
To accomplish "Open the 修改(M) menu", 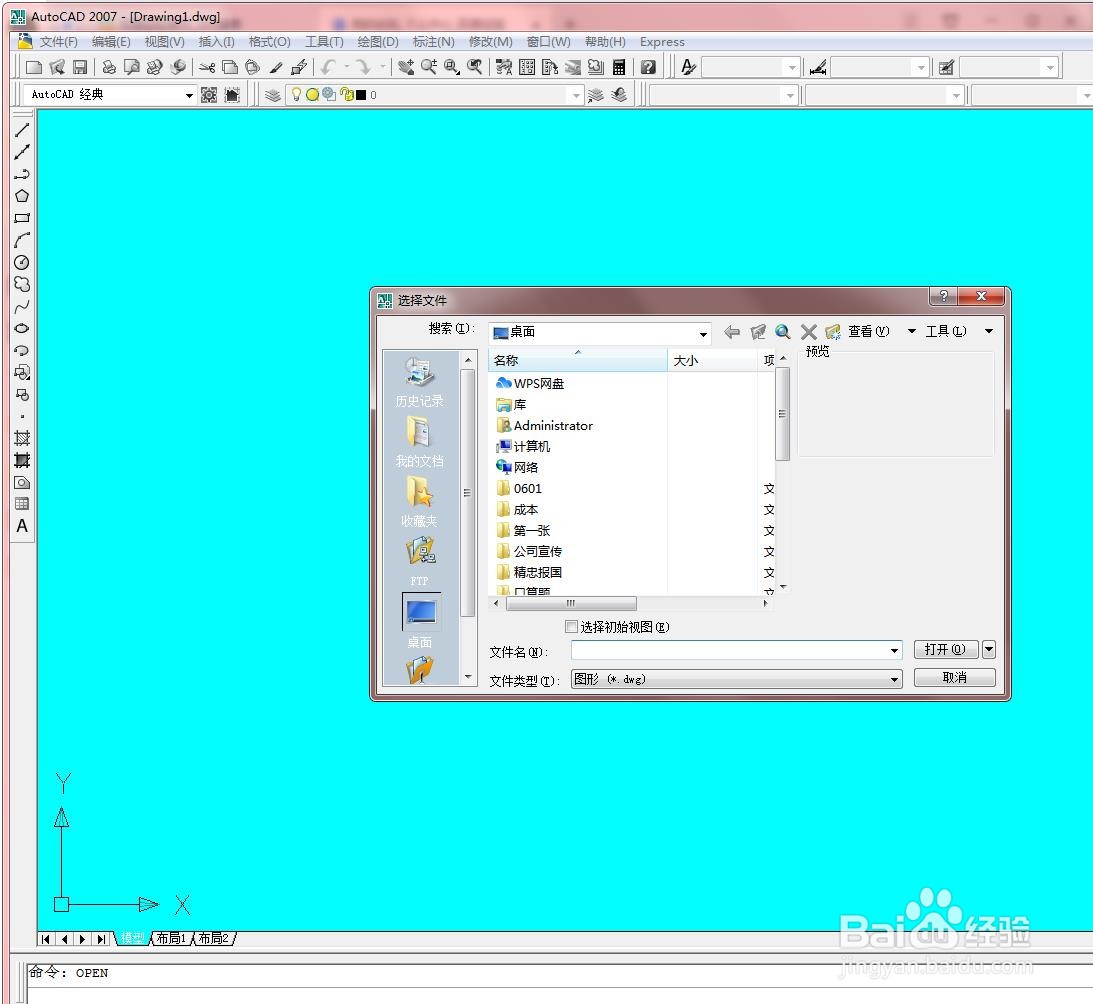I will pos(491,42).
